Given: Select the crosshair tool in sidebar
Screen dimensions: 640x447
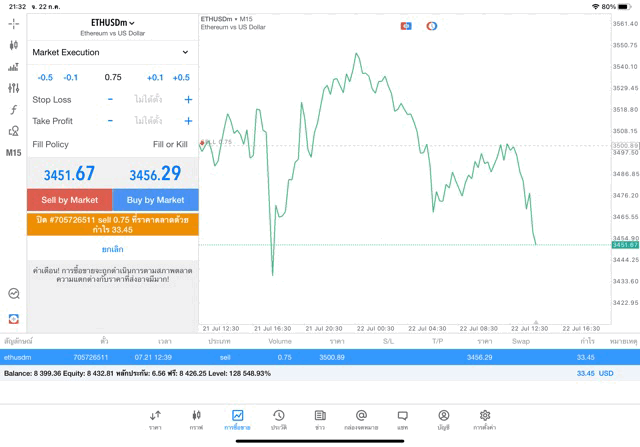Looking at the screenshot, I should coord(13,23).
